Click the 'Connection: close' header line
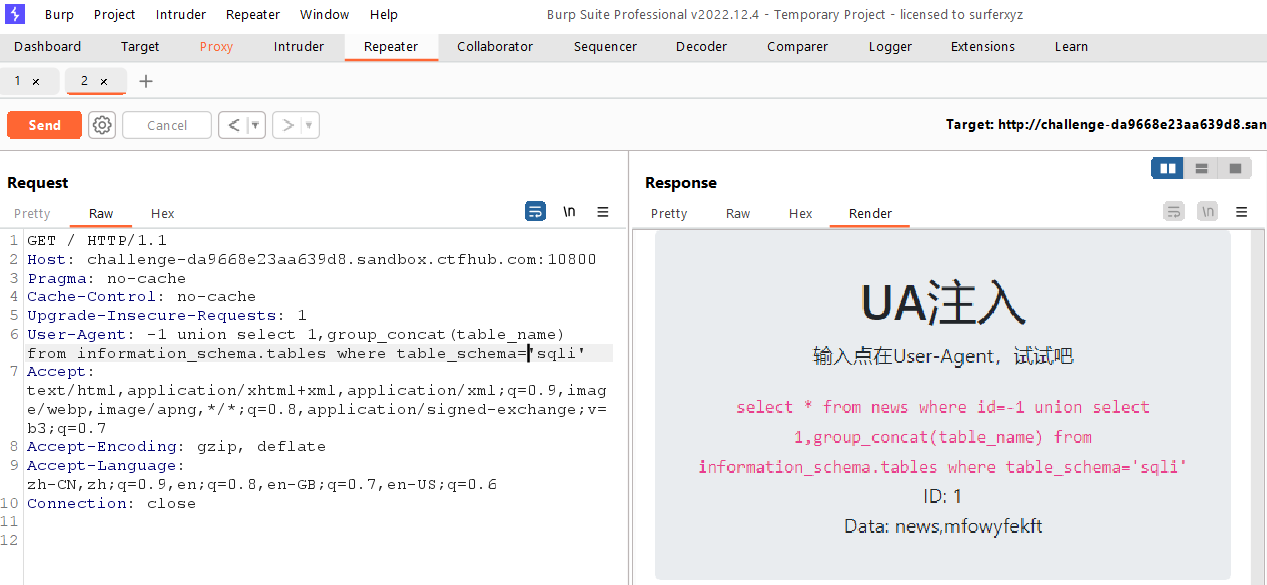The height and width of the screenshot is (585, 1267). click(111, 503)
